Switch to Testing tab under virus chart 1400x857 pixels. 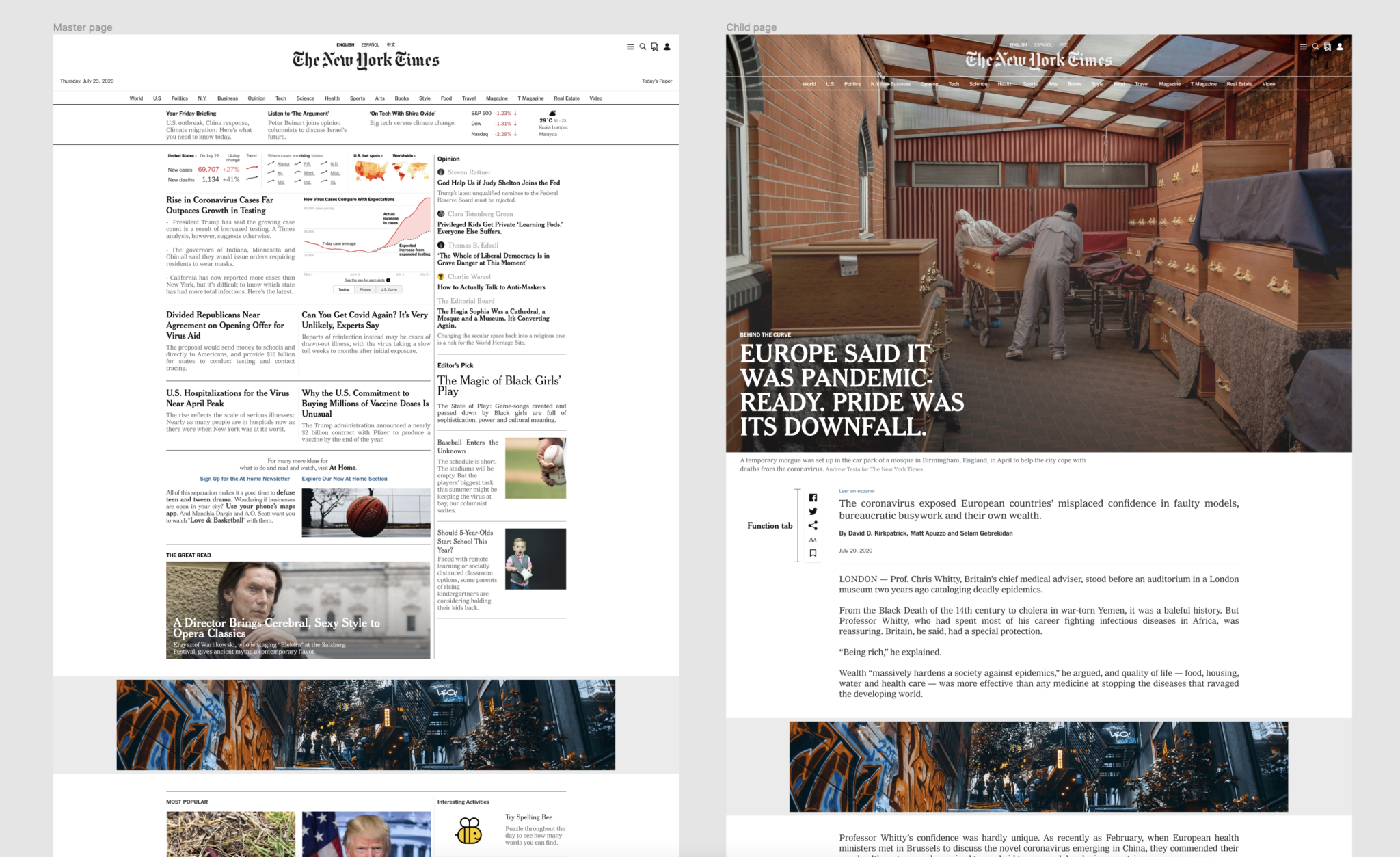pos(344,289)
